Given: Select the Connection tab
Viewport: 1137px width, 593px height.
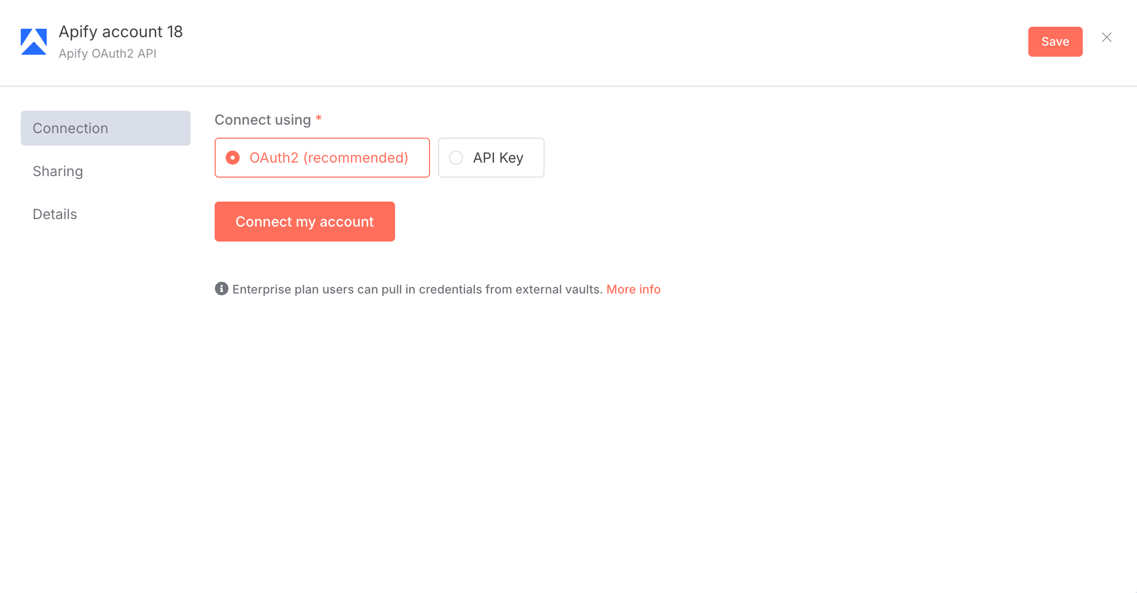Looking at the screenshot, I should [70, 128].
